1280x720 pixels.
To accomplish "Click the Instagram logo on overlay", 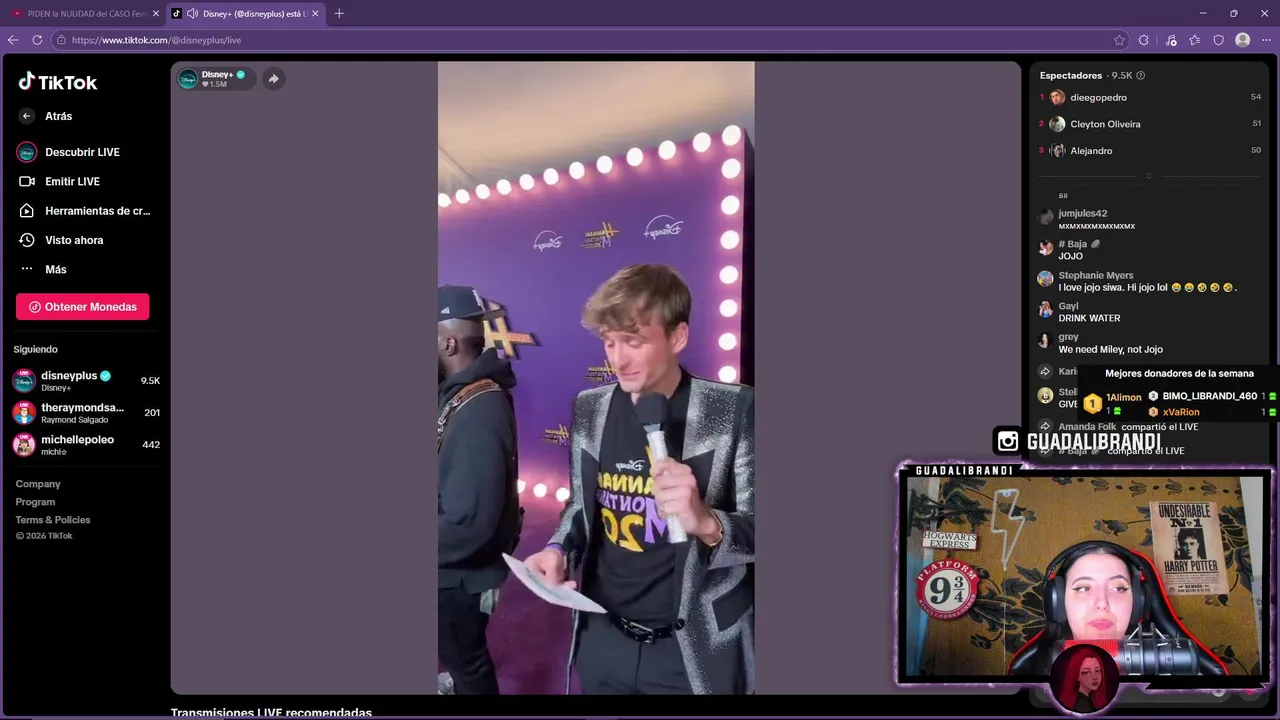I will 1008,441.
